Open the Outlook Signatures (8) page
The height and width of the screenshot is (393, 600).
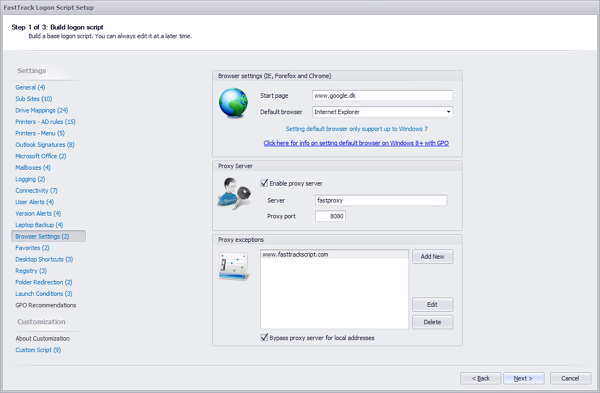45,145
